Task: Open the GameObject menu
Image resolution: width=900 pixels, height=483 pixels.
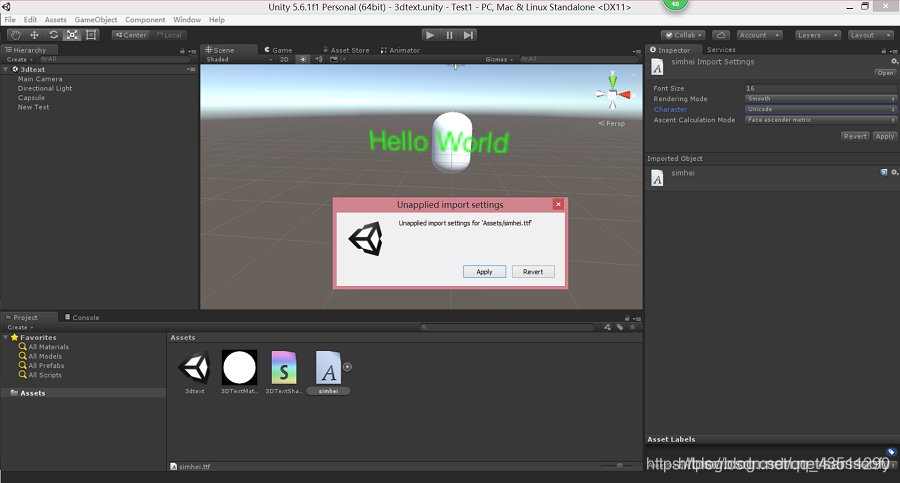Action: (x=96, y=20)
